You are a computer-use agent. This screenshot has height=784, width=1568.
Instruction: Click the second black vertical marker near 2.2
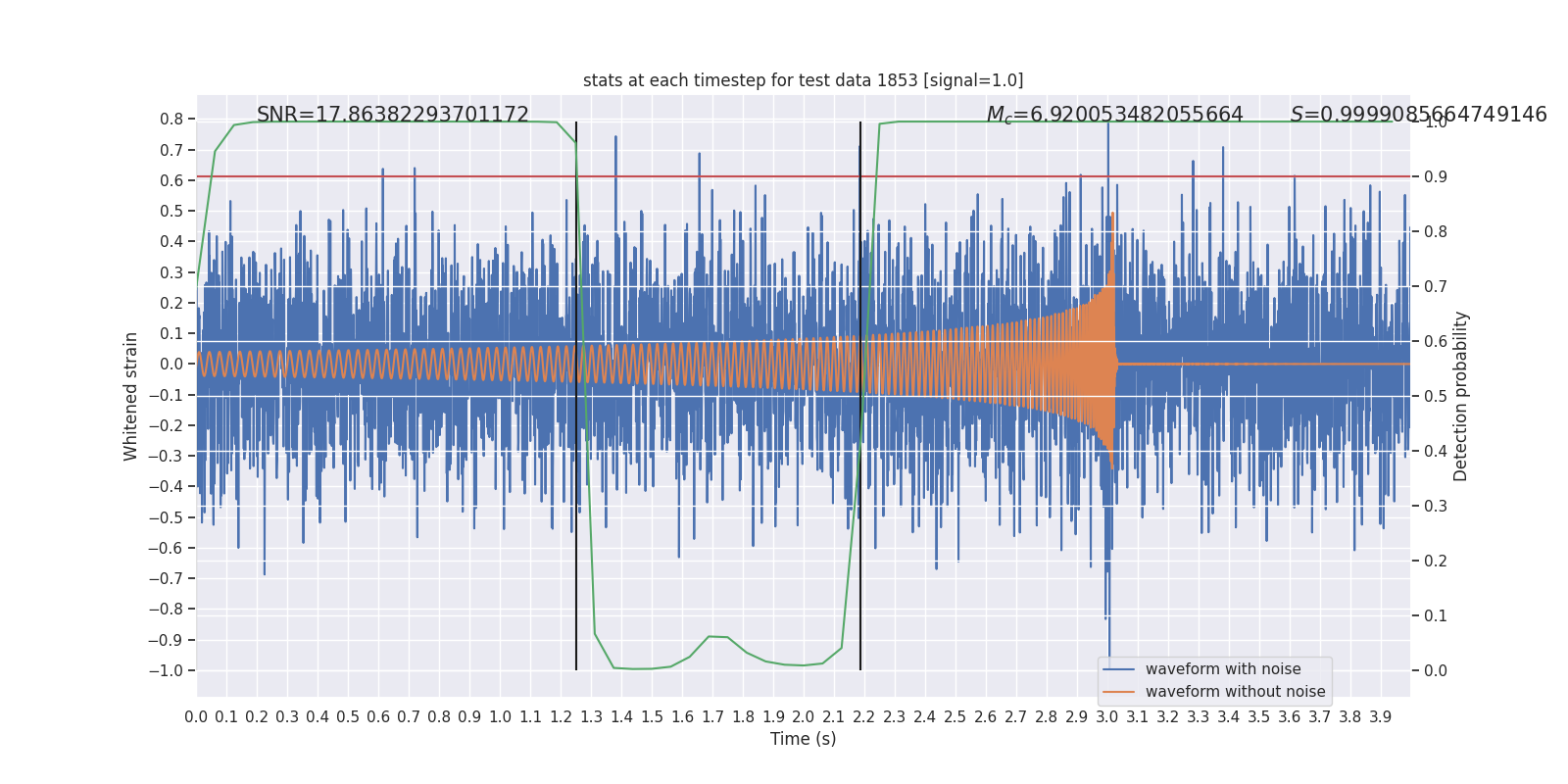(860, 396)
